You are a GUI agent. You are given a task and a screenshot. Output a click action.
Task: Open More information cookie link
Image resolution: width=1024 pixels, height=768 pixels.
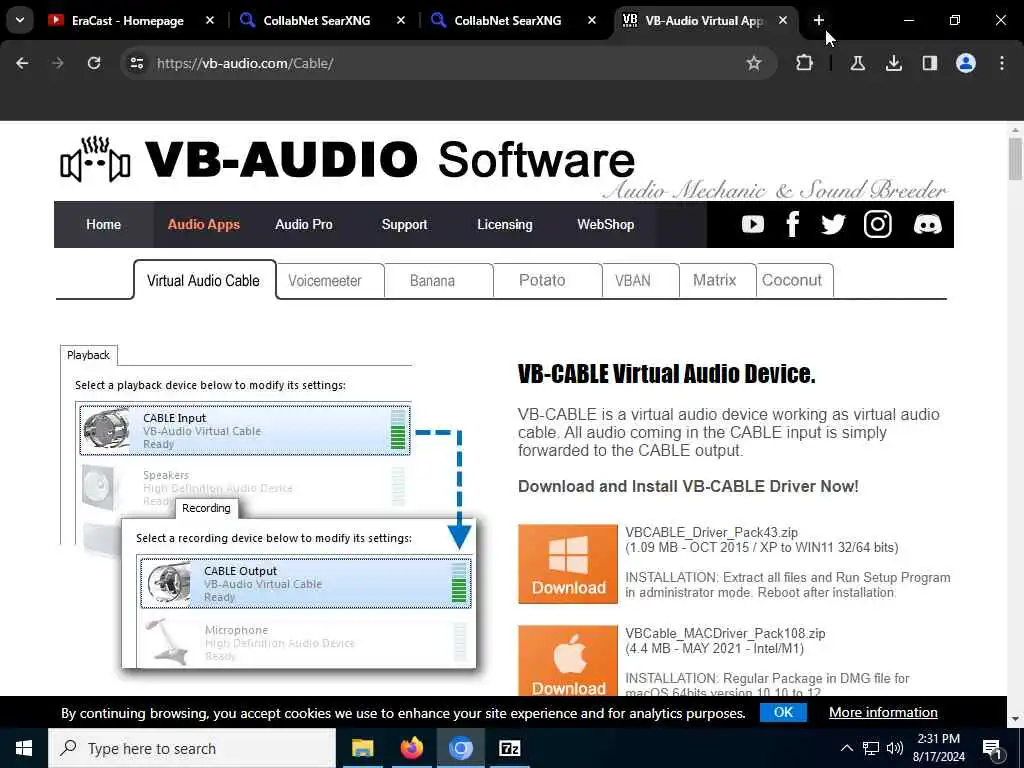883,712
